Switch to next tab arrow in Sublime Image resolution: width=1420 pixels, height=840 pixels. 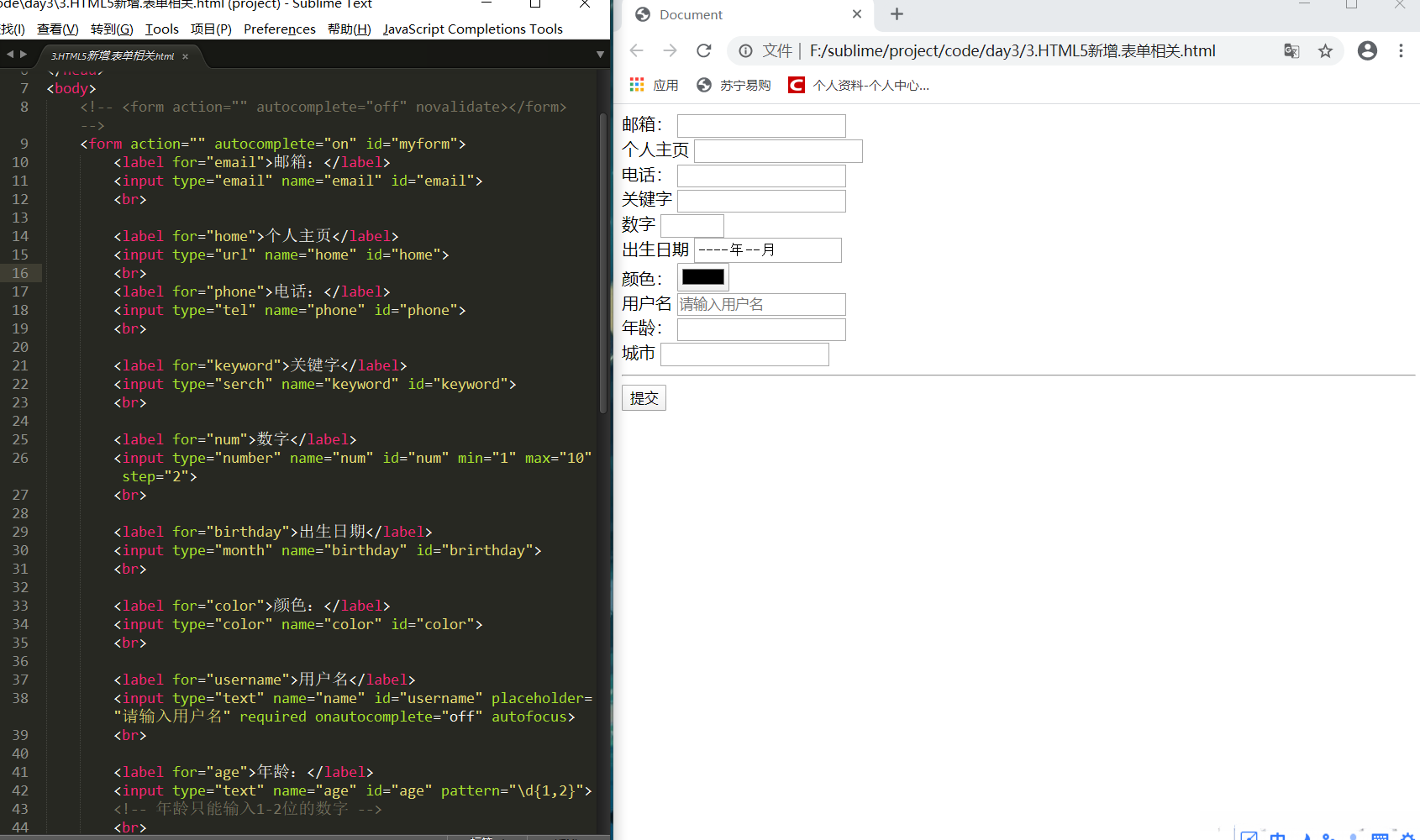pyautogui.click(x=24, y=54)
